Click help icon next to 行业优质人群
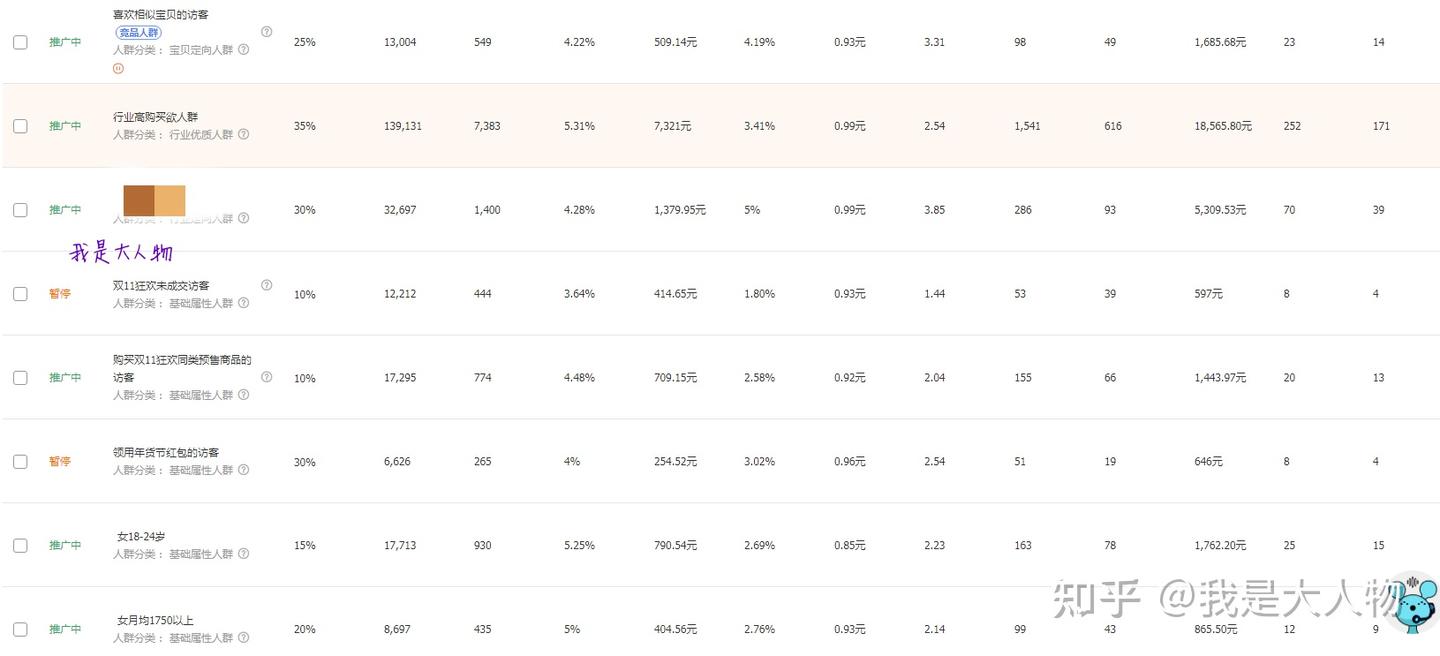The width and height of the screenshot is (1440, 656). (243, 134)
